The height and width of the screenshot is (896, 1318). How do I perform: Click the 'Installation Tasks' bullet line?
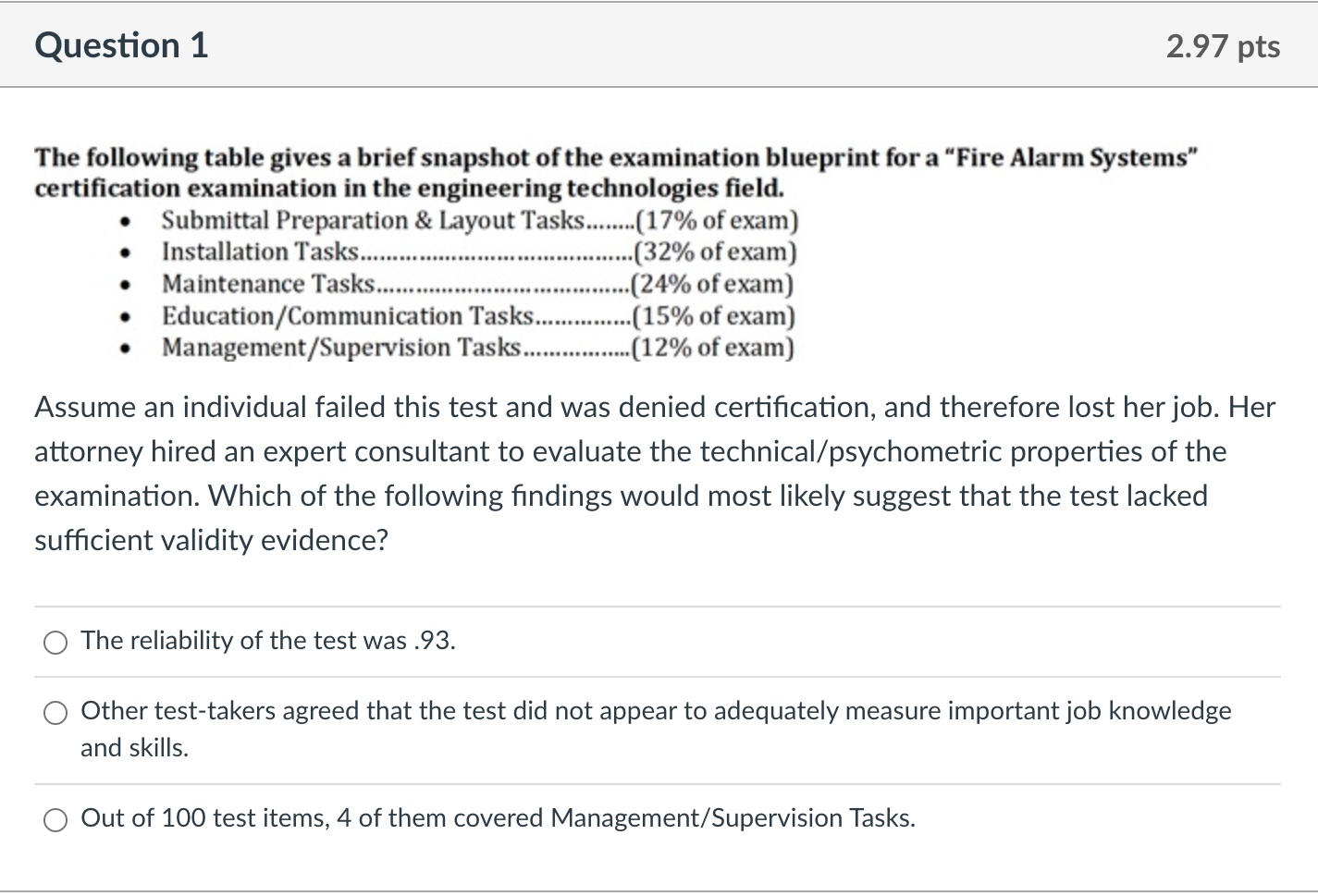[479, 252]
